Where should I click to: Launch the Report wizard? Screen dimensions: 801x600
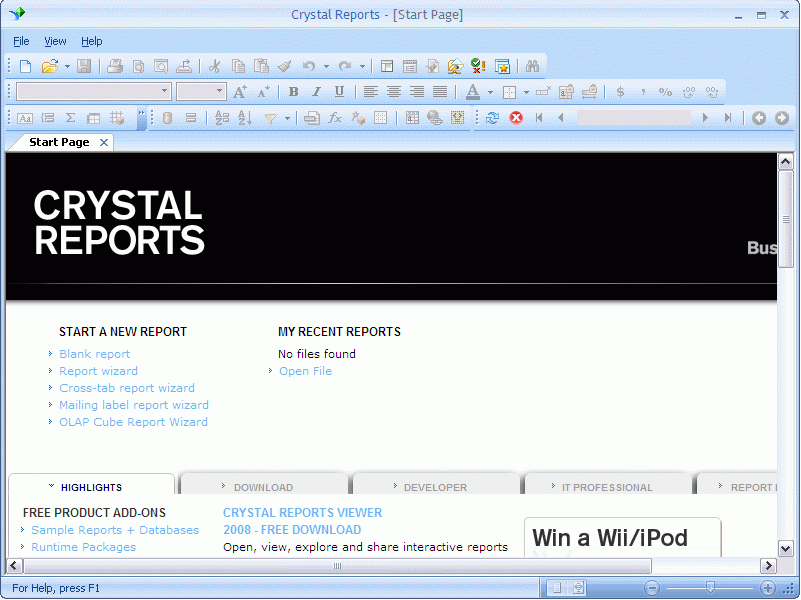click(98, 370)
